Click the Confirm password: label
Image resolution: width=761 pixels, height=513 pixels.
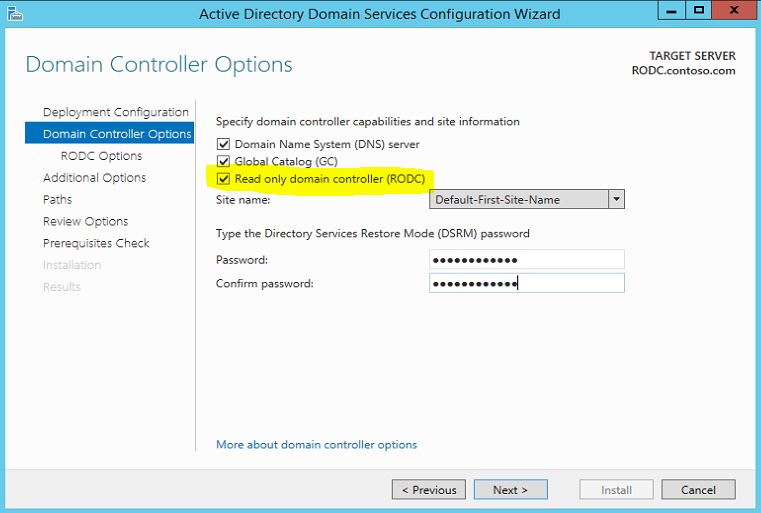(265, 283)
